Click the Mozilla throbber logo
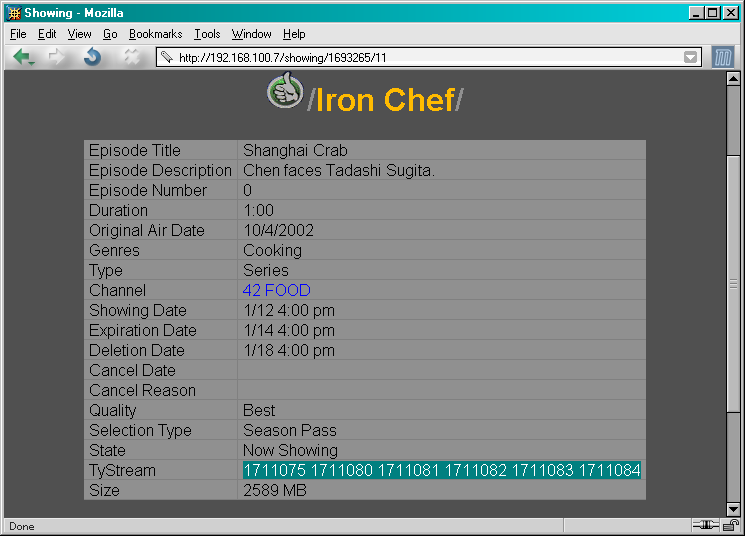This screenshot has width=745, height=536. coord(723,57)
